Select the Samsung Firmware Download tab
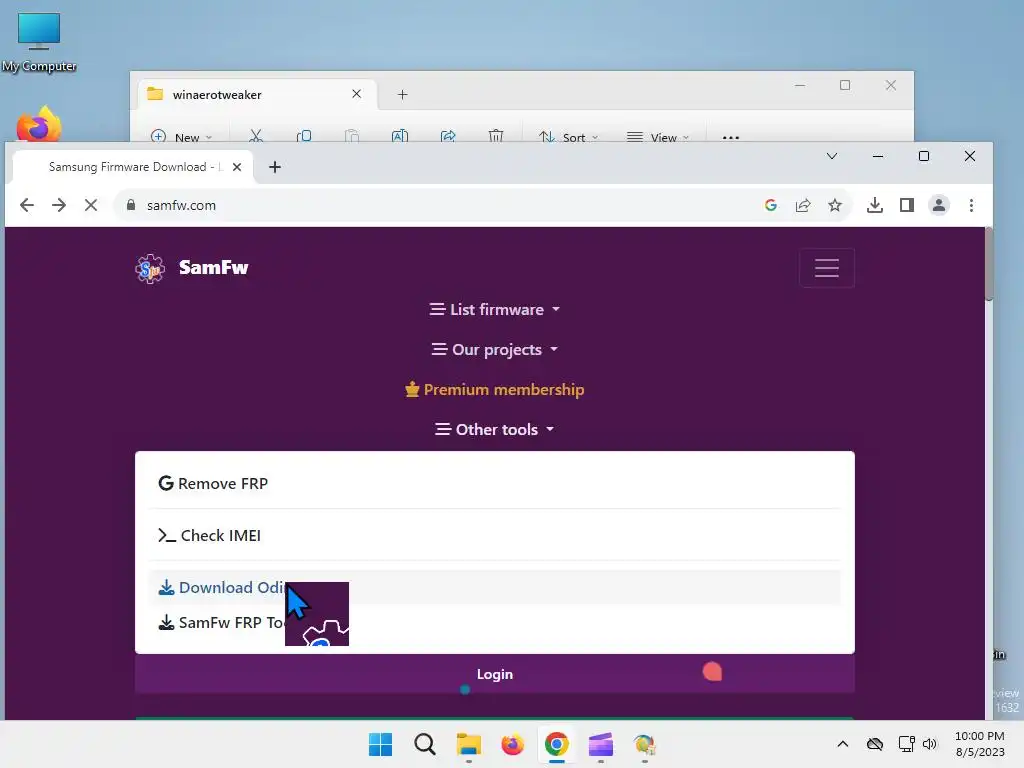Image resolution: width=1024 pixels, height=768 pixels. 133,167
